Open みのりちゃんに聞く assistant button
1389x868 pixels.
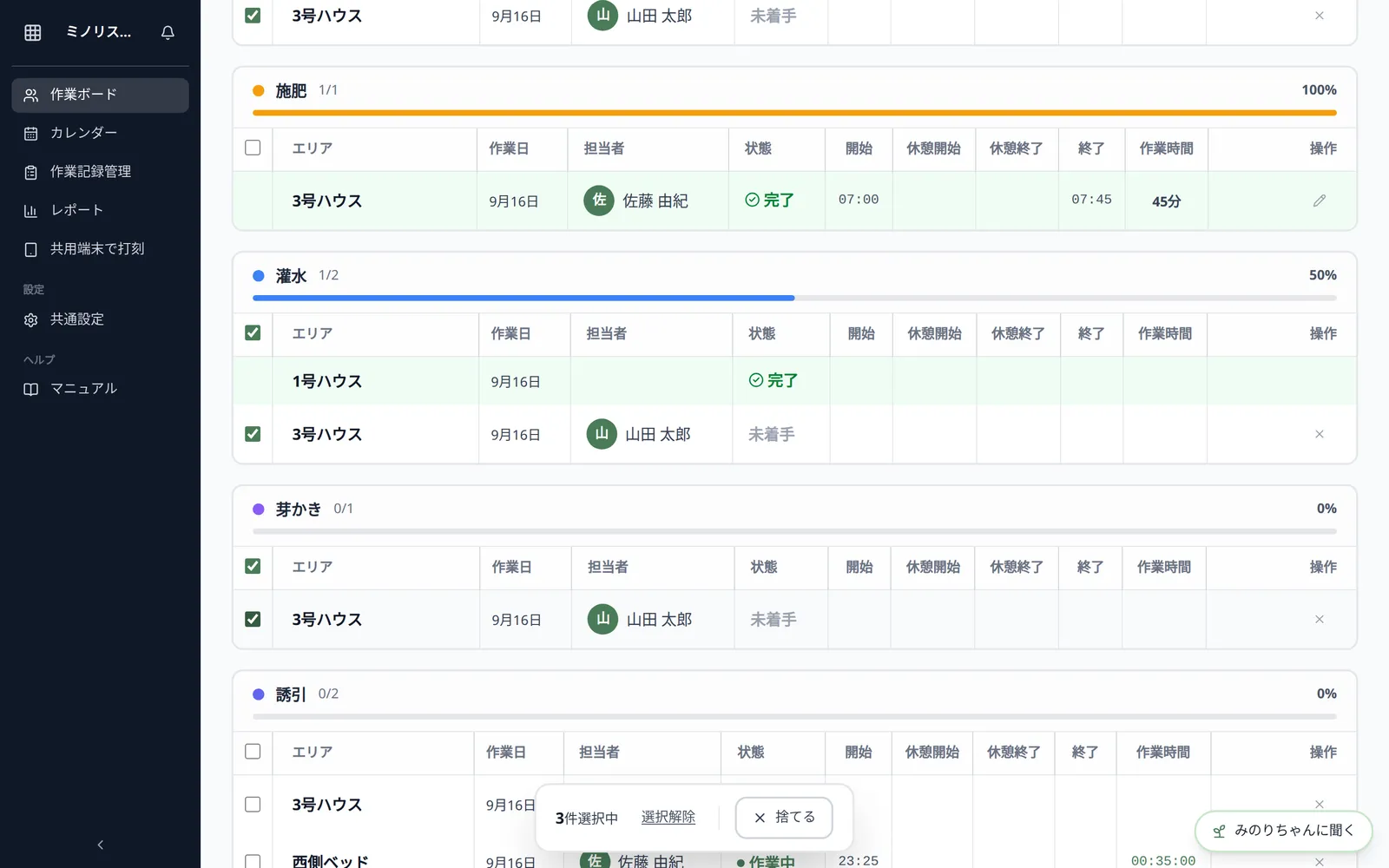pyautogui.click(x=1283, y=831)
